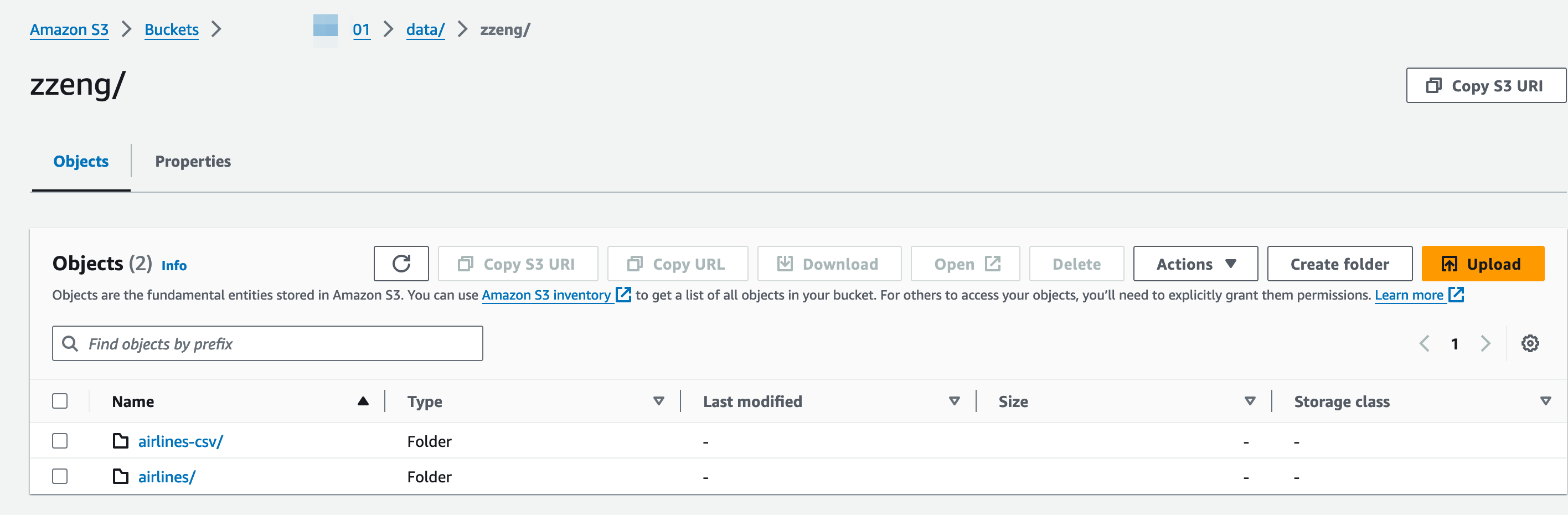Image resolution: width=1568 pixels, height=515 pixels.
Task: Select the airlines-csv/ row checkbox
Action: (x=60, y=441)
